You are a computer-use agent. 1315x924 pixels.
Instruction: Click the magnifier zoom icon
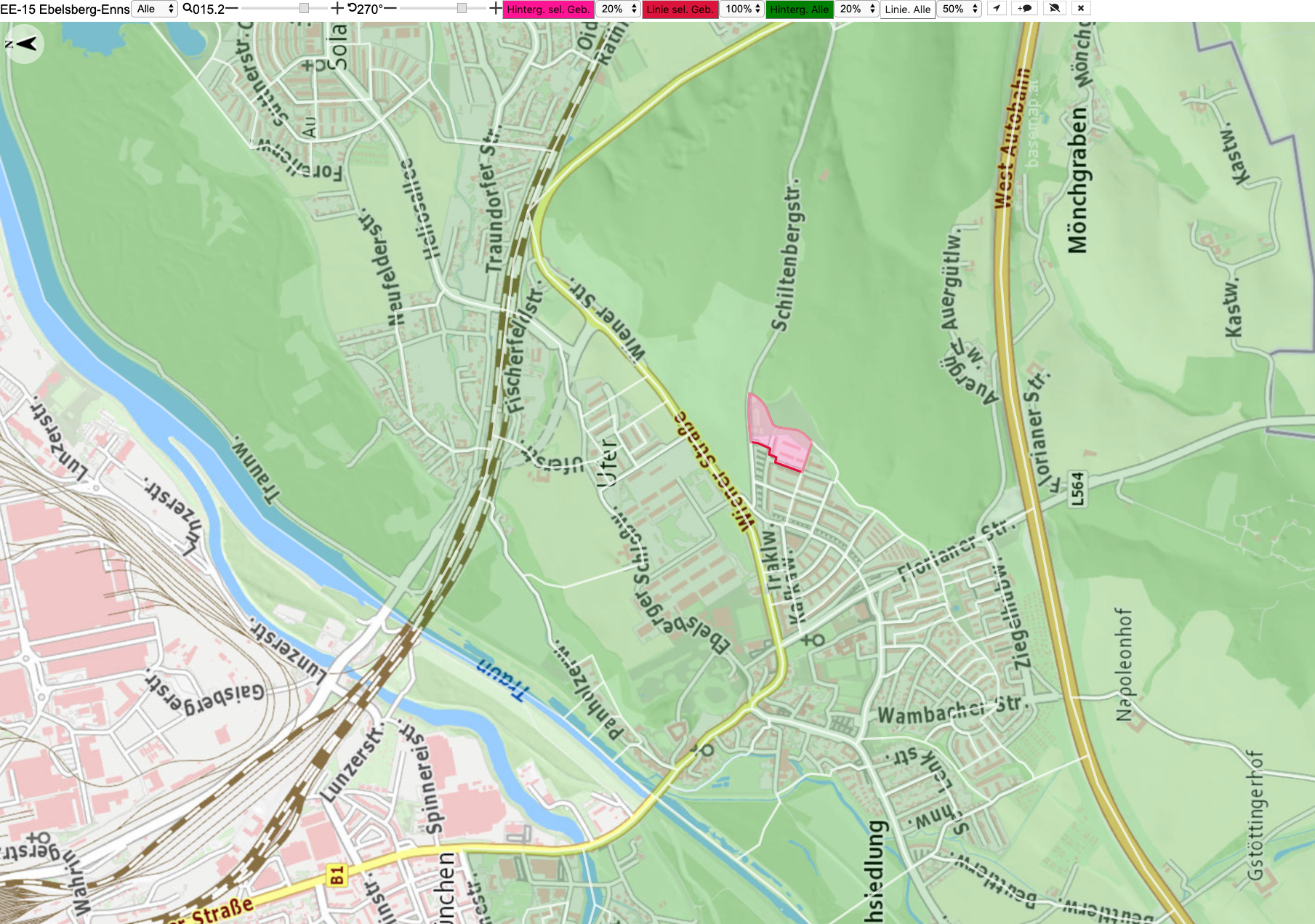[188, 9]
